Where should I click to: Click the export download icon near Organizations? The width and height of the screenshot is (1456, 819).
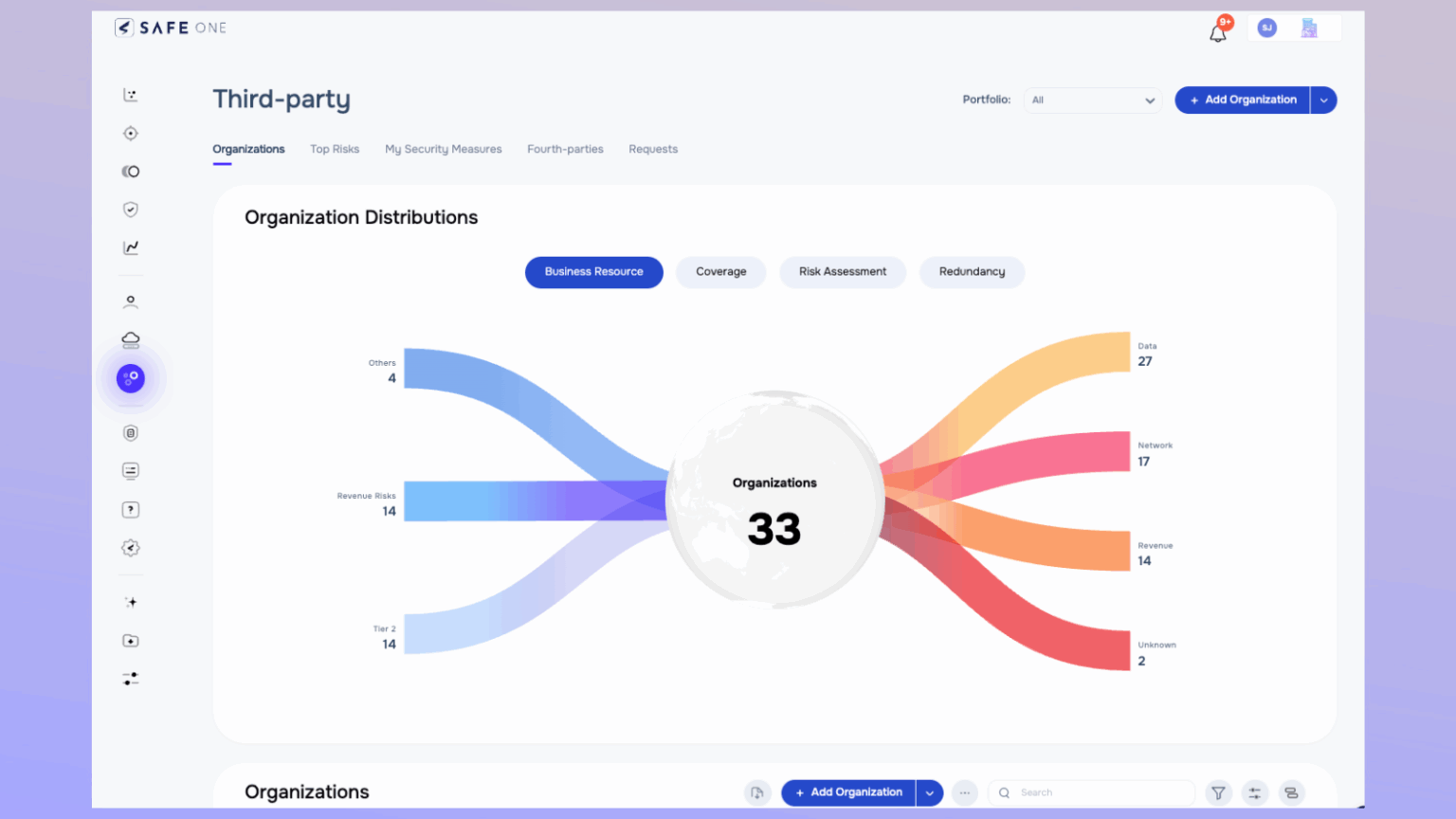(x=757, y=792)
